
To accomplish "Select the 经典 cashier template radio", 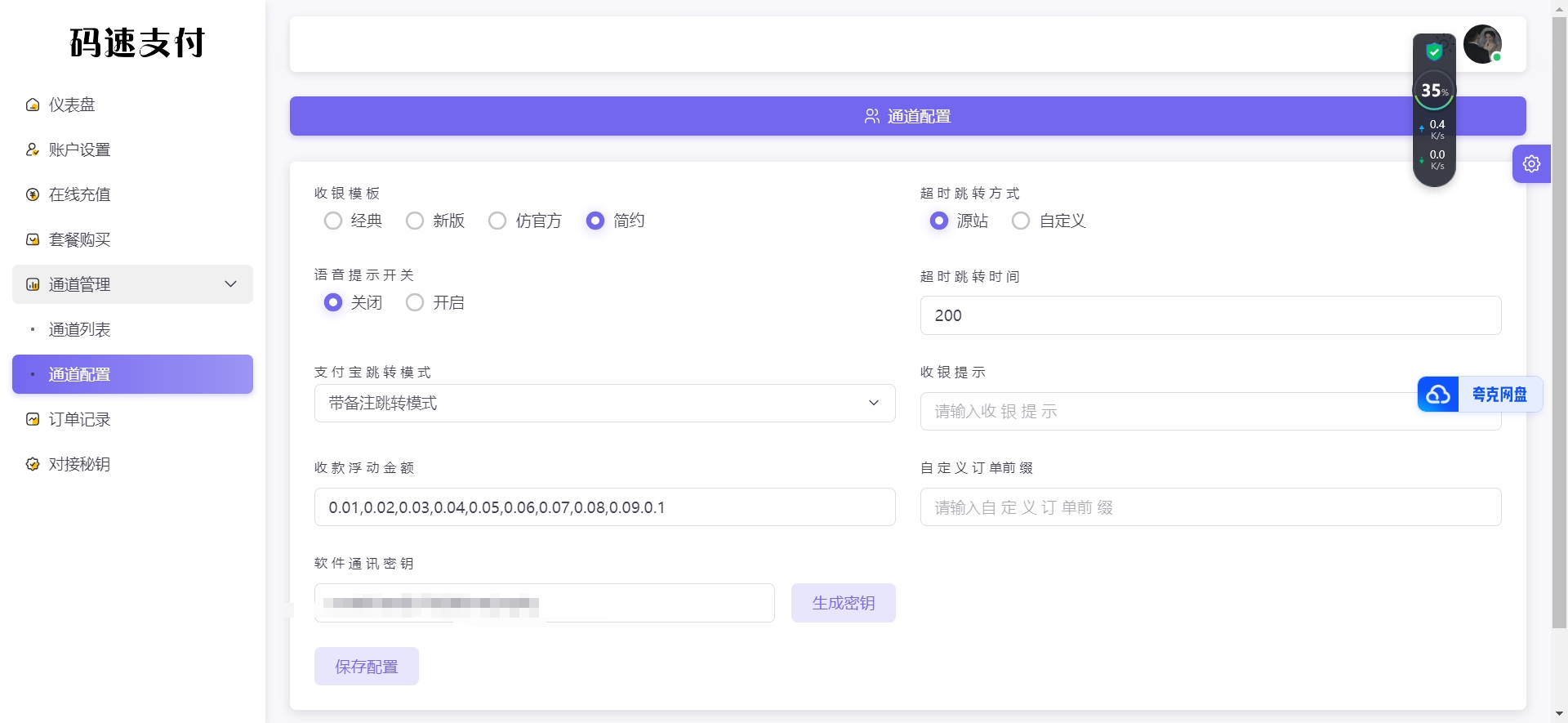I will pyautogui.click(x=333, y=221).
